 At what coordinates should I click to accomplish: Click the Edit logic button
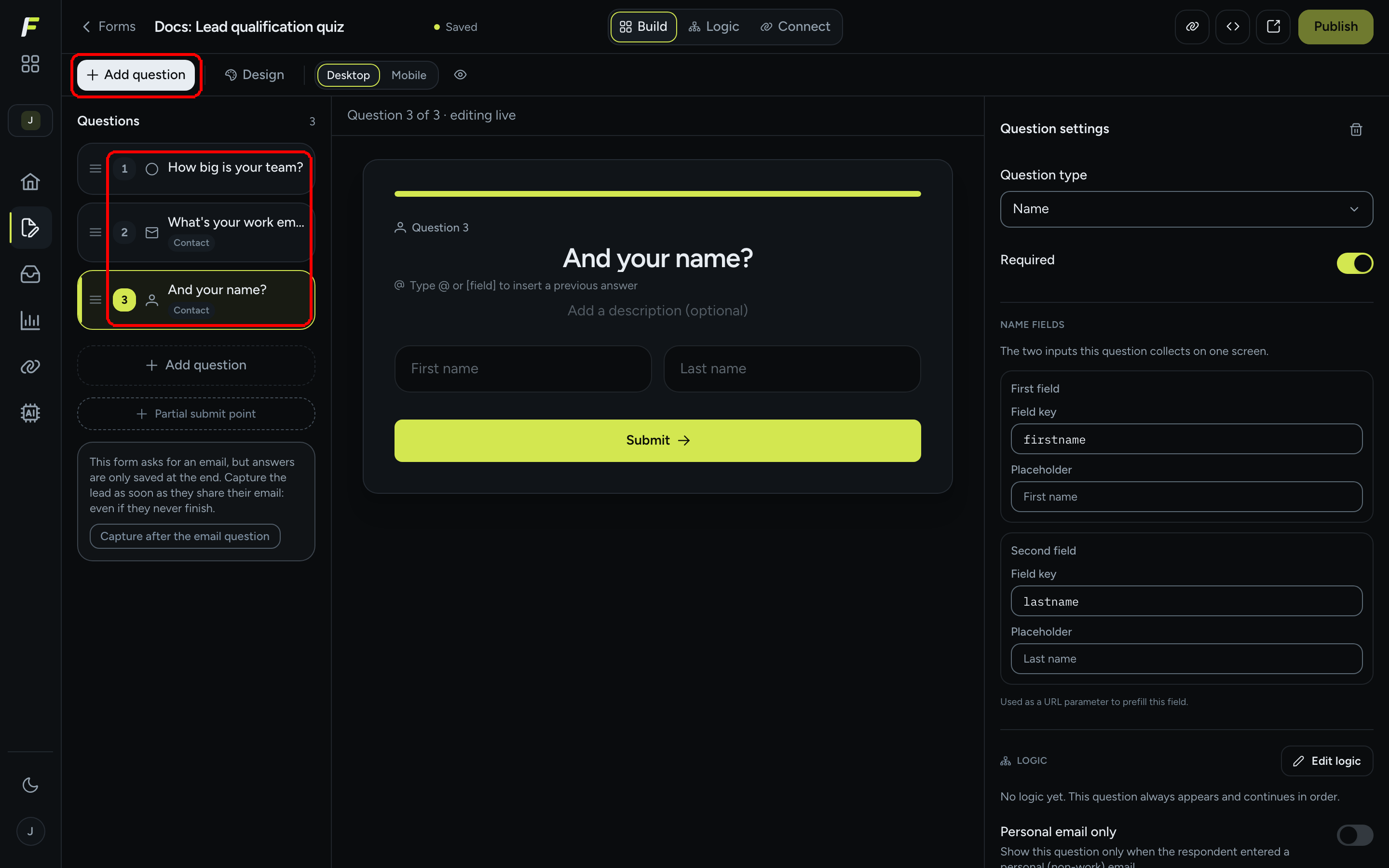(x=1326, y=760)
